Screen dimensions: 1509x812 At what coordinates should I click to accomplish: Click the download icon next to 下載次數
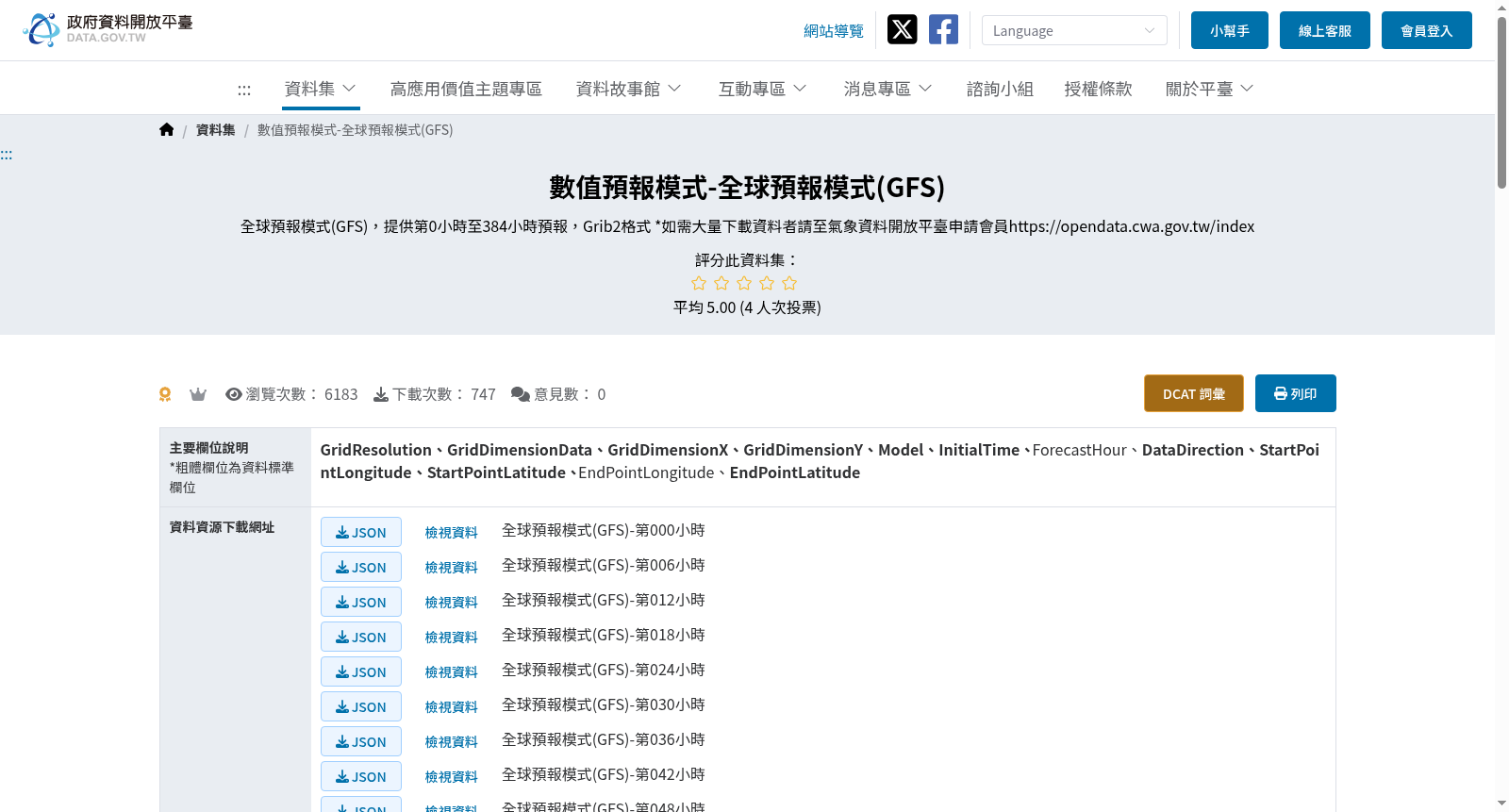point(381,394)
